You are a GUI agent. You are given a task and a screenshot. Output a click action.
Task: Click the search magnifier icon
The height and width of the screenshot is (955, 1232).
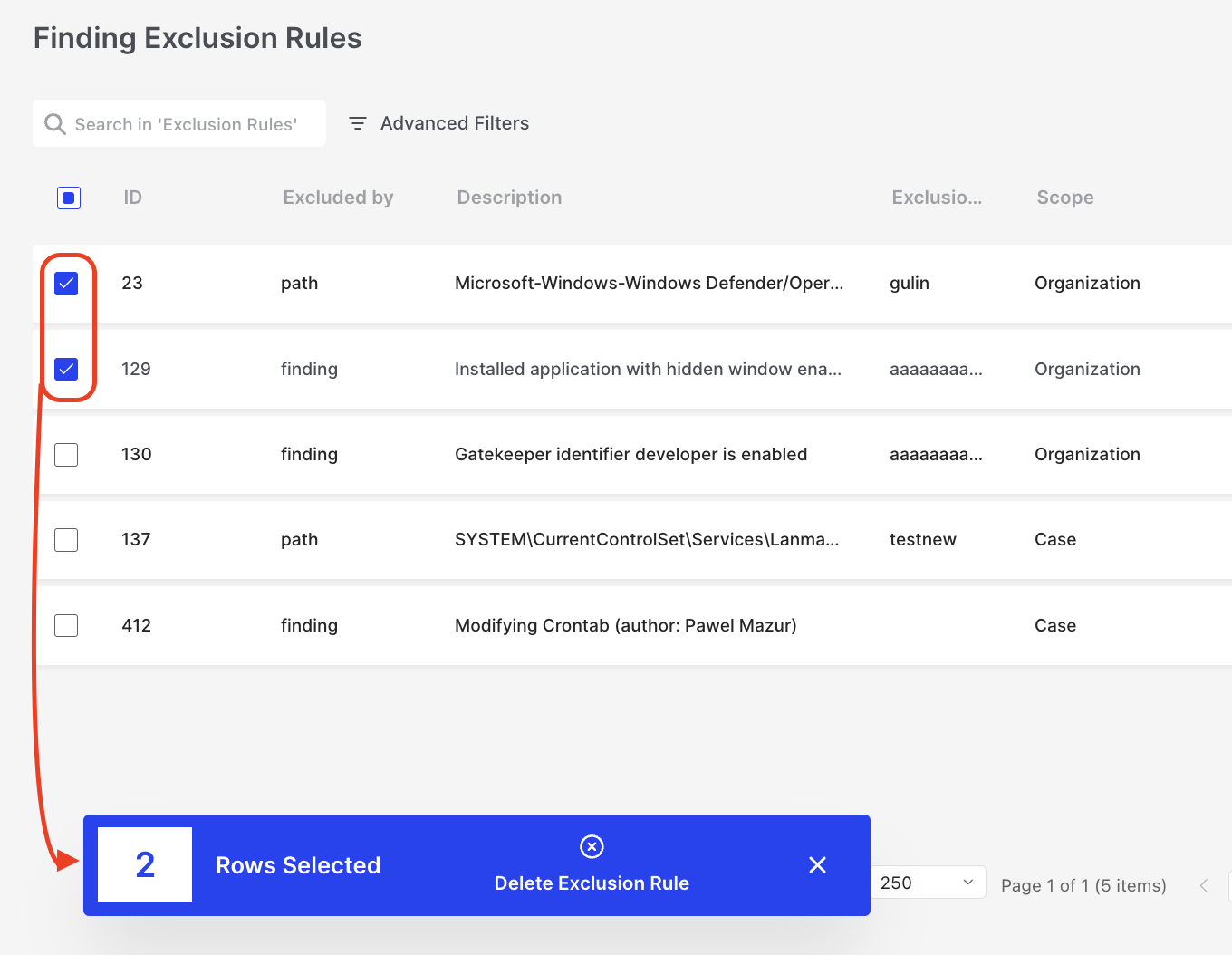55,124
